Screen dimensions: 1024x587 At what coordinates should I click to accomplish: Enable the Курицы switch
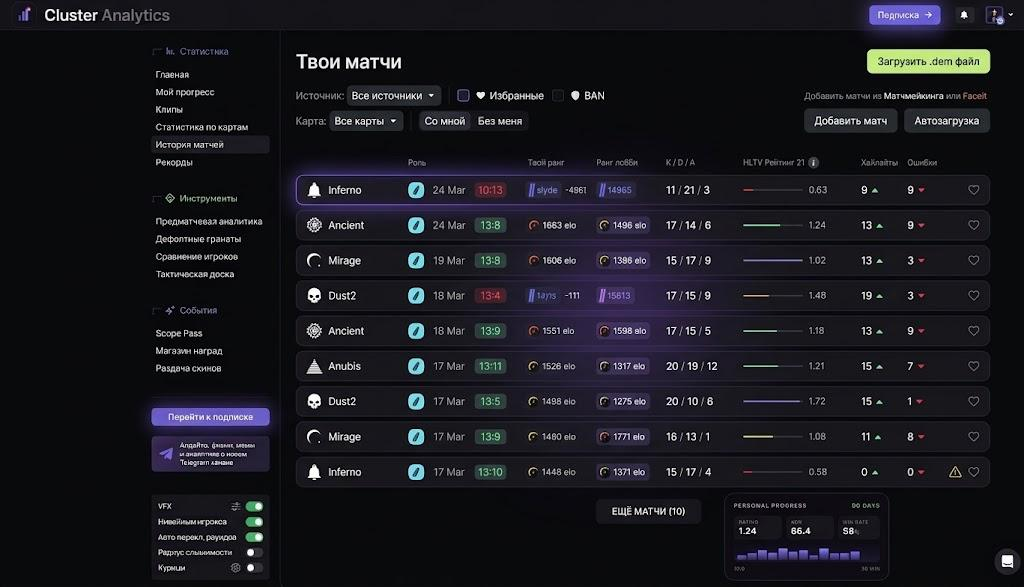click(x=254, y=568)
